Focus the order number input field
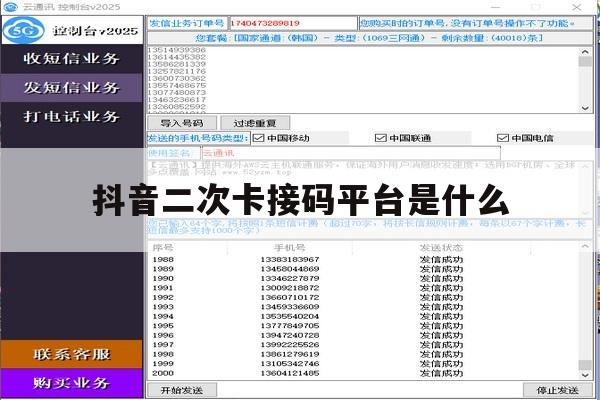 (293, 23)
